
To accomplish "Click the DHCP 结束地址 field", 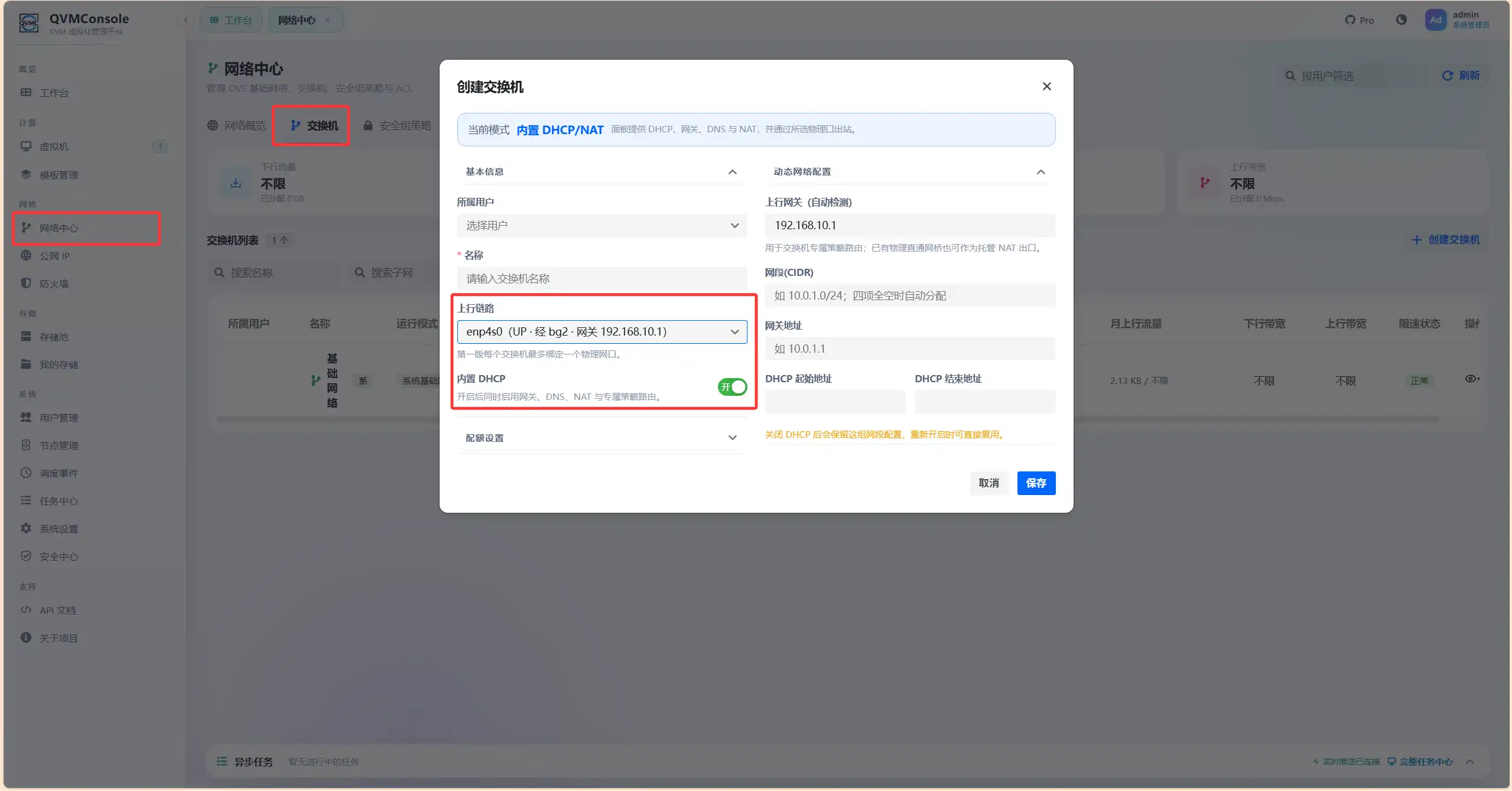I will click(x=985, y=402).
